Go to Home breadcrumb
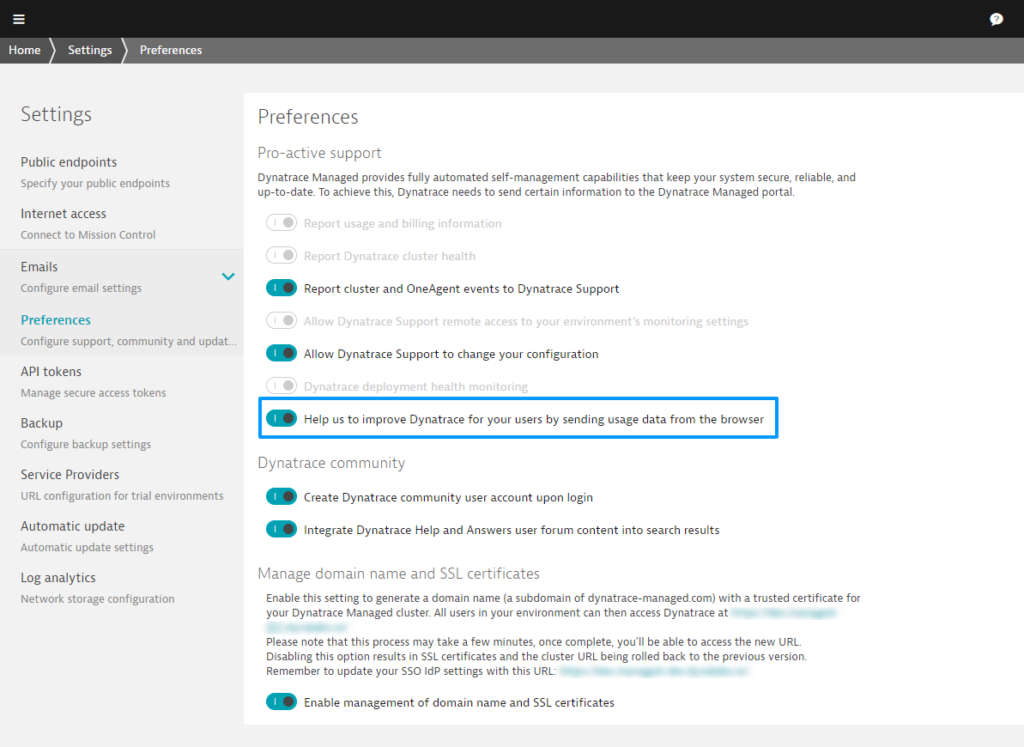Image resolution: width=1024 pixels, height=747 pixels. 24,50
